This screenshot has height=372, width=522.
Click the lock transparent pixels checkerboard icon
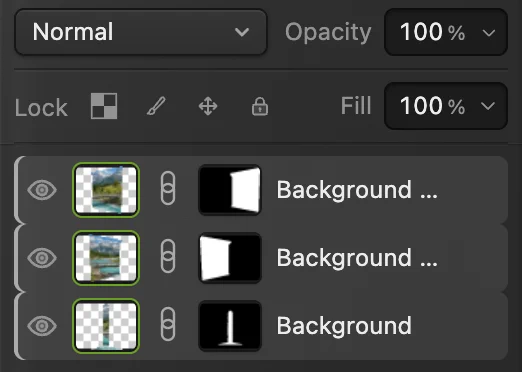104,106
